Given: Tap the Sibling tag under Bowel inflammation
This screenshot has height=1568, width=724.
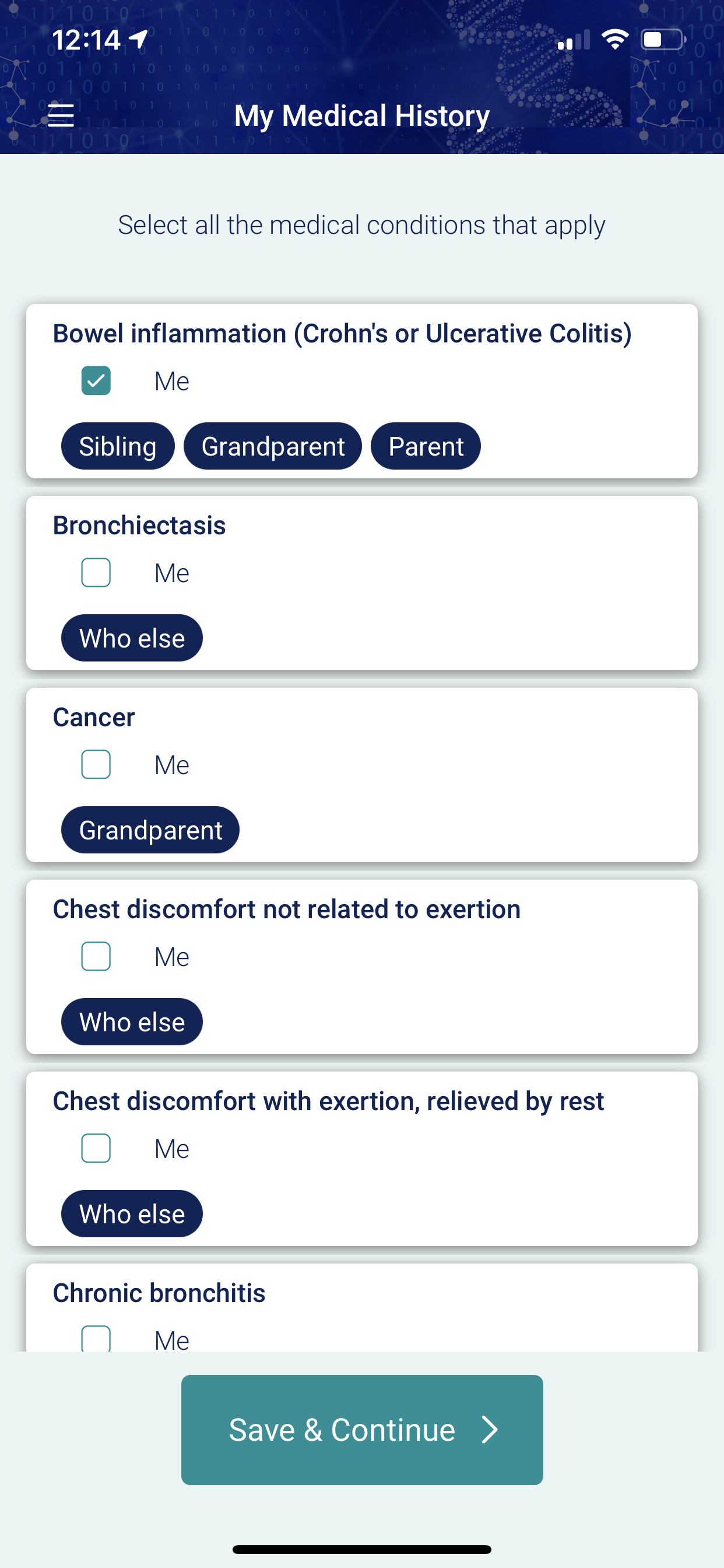Looking at the screenshot, I should [x=118, y=446].
